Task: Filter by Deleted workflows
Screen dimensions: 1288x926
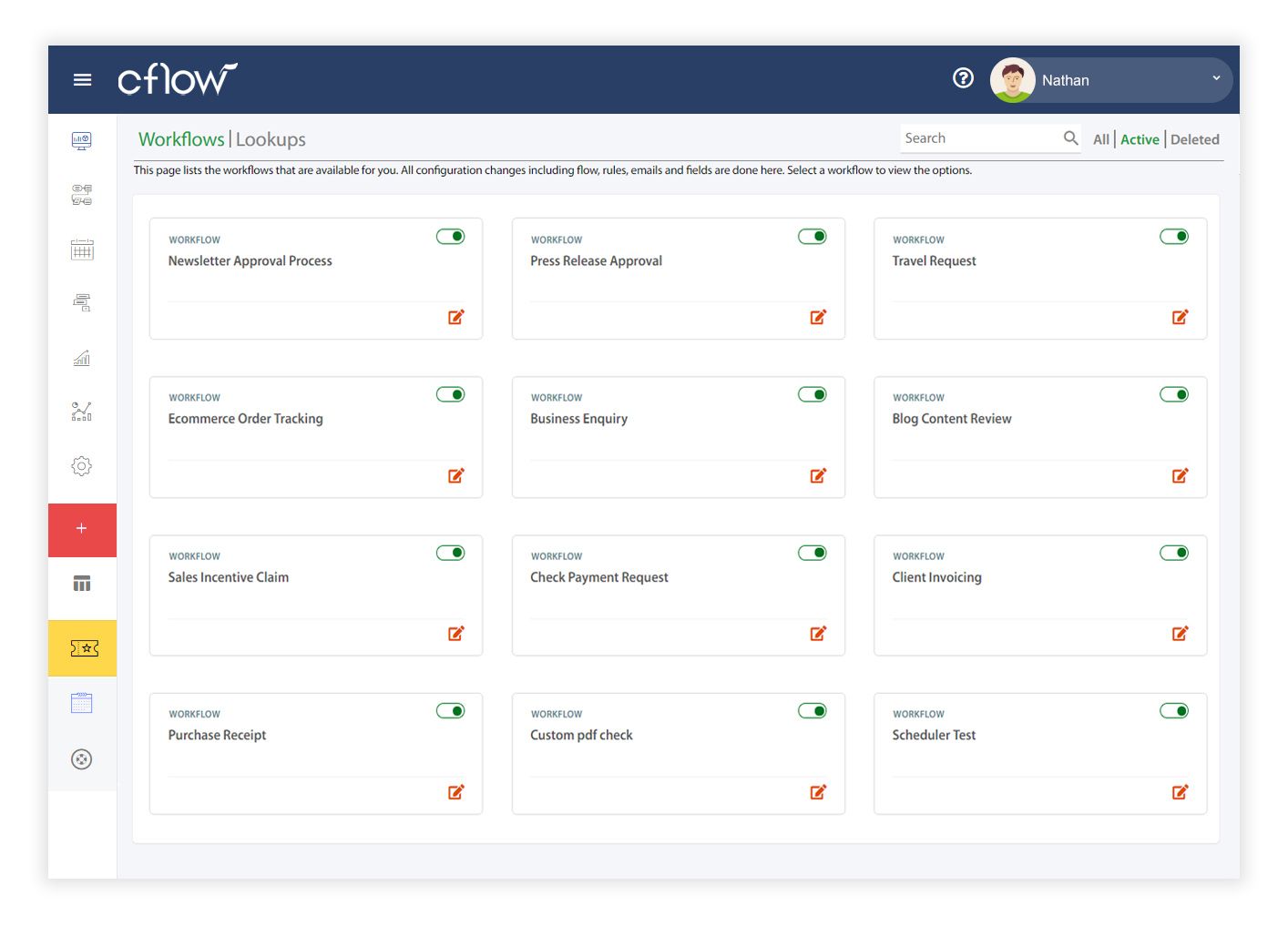Action: tap(1194, 139)
